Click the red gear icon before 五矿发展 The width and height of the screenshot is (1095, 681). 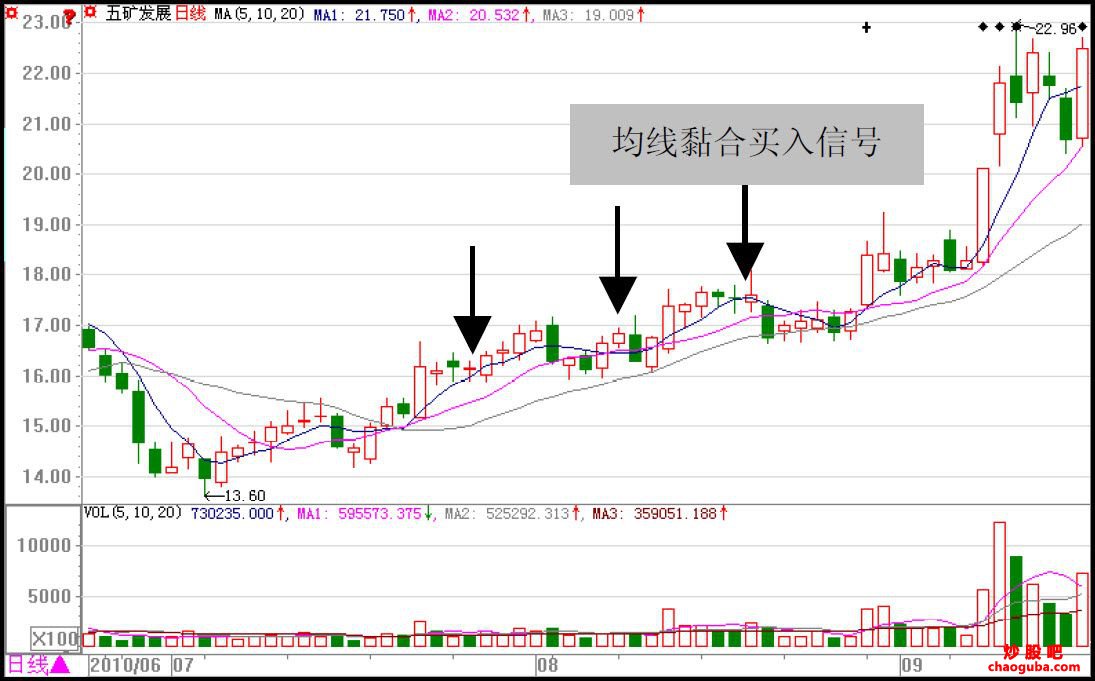[88, 13]
